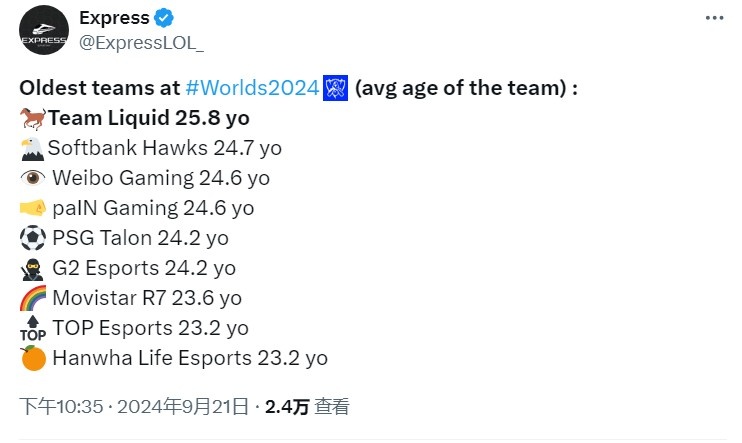Click the TOP arrow emoji beside TOP Esports
The image size is (742, 443).
click(33, 328)
